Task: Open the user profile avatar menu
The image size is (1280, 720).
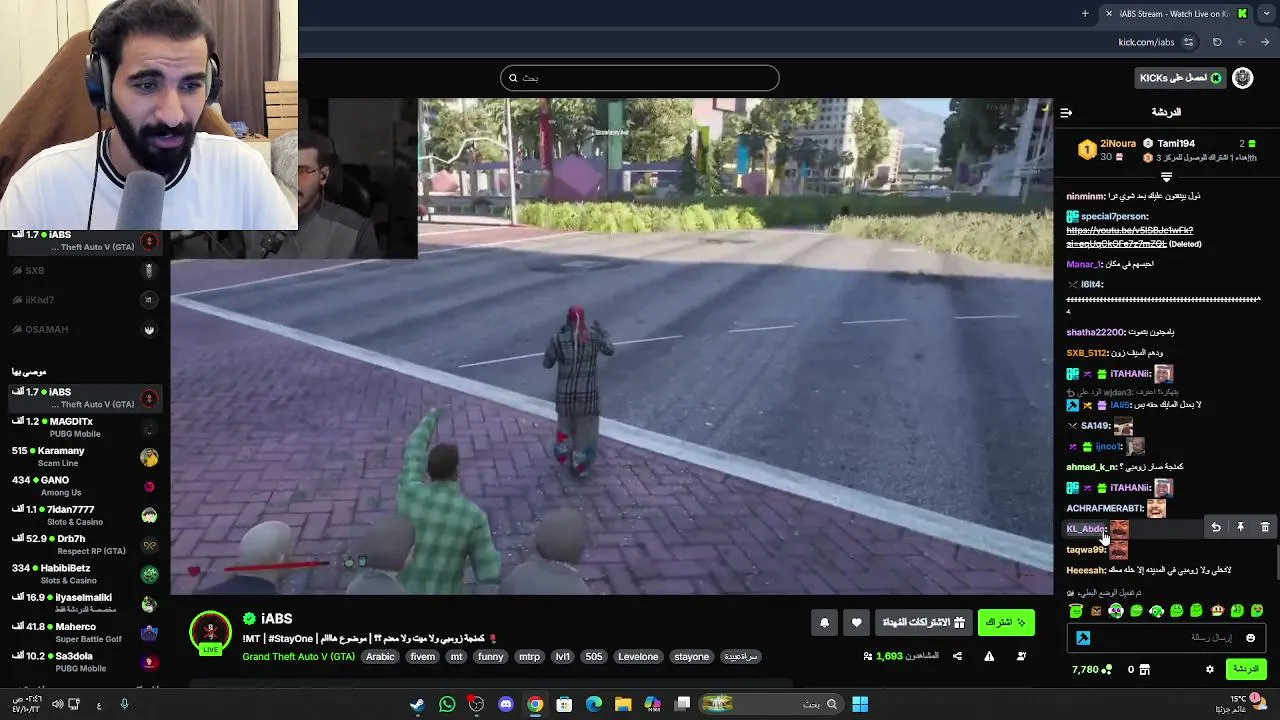Action: pos(1243,78)
